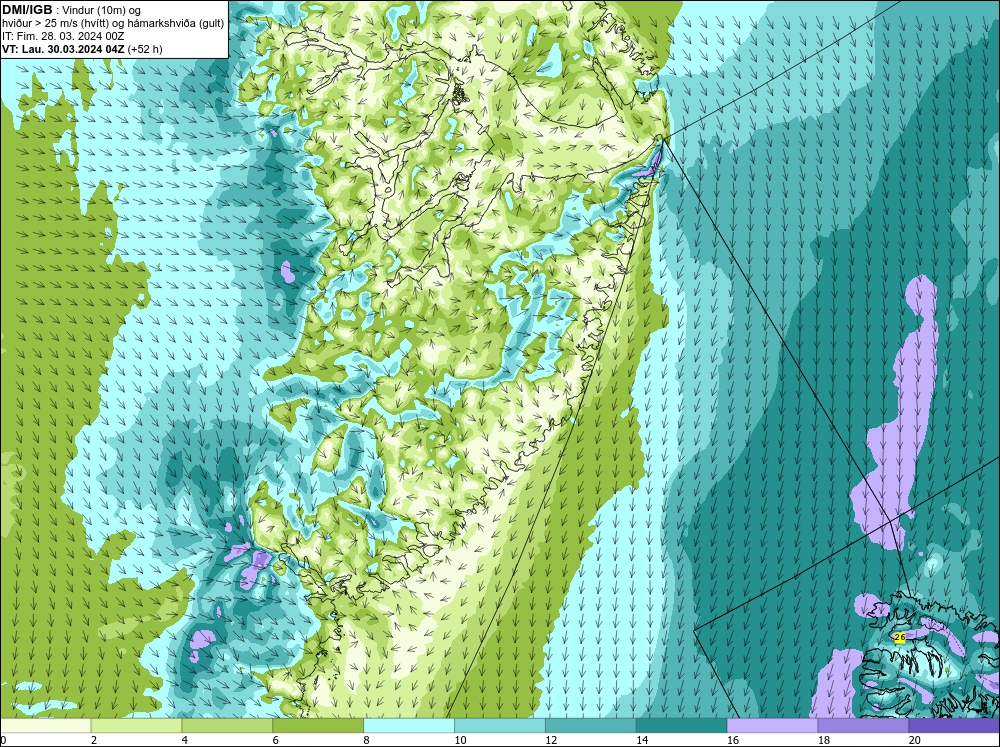Screen dimensions: 1000x747
Task: Pick the 14–16 m/s dark teal legend color
Action: (682, 726)
